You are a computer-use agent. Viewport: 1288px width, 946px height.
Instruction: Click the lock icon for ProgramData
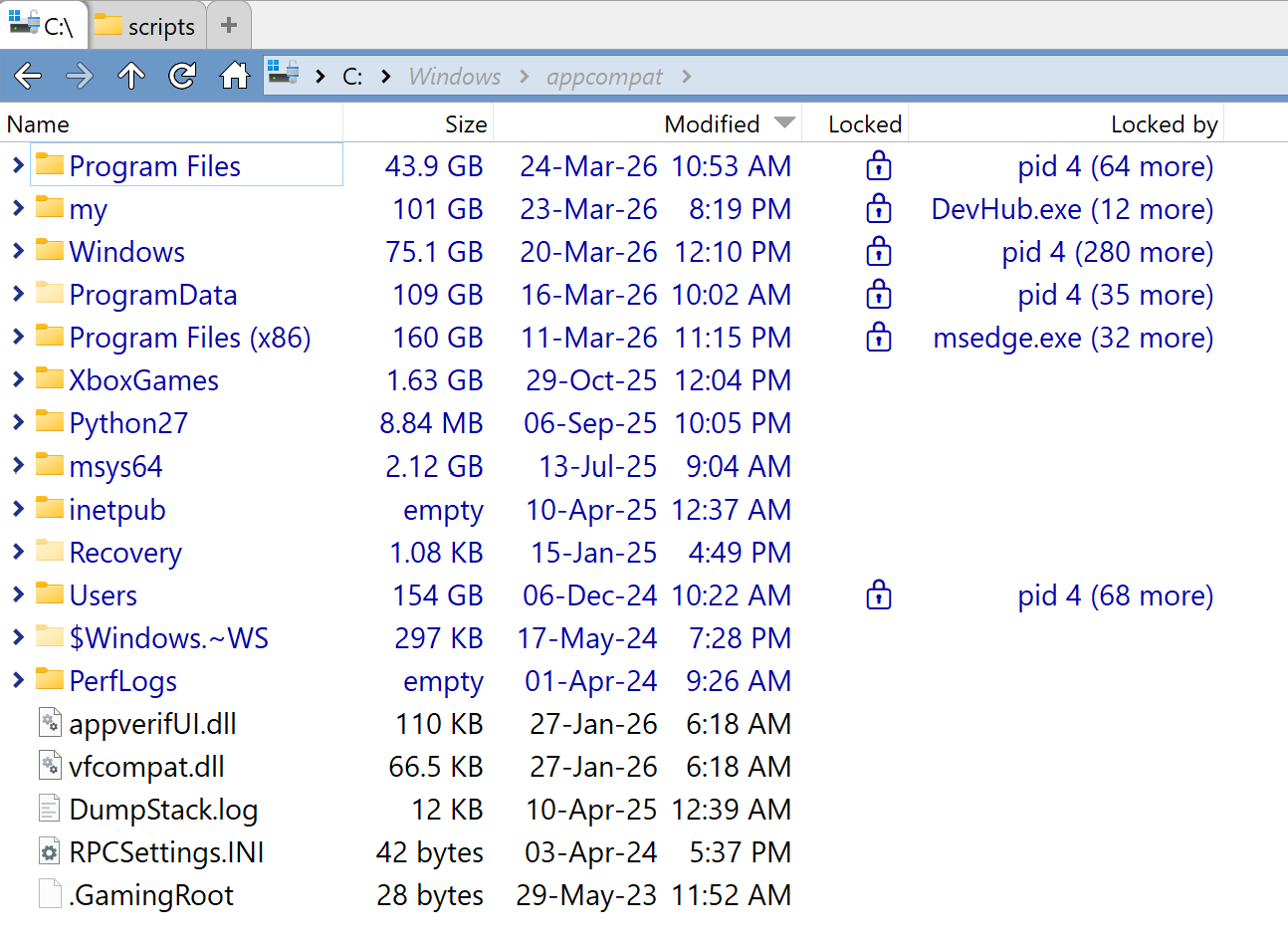(879, 294)
